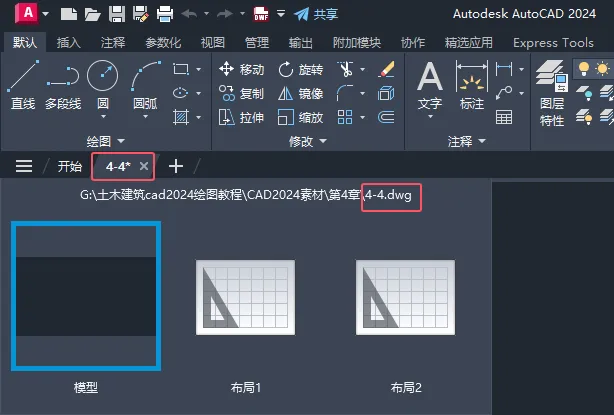Save the drawing with the Save icon

(x=117, y=14)
